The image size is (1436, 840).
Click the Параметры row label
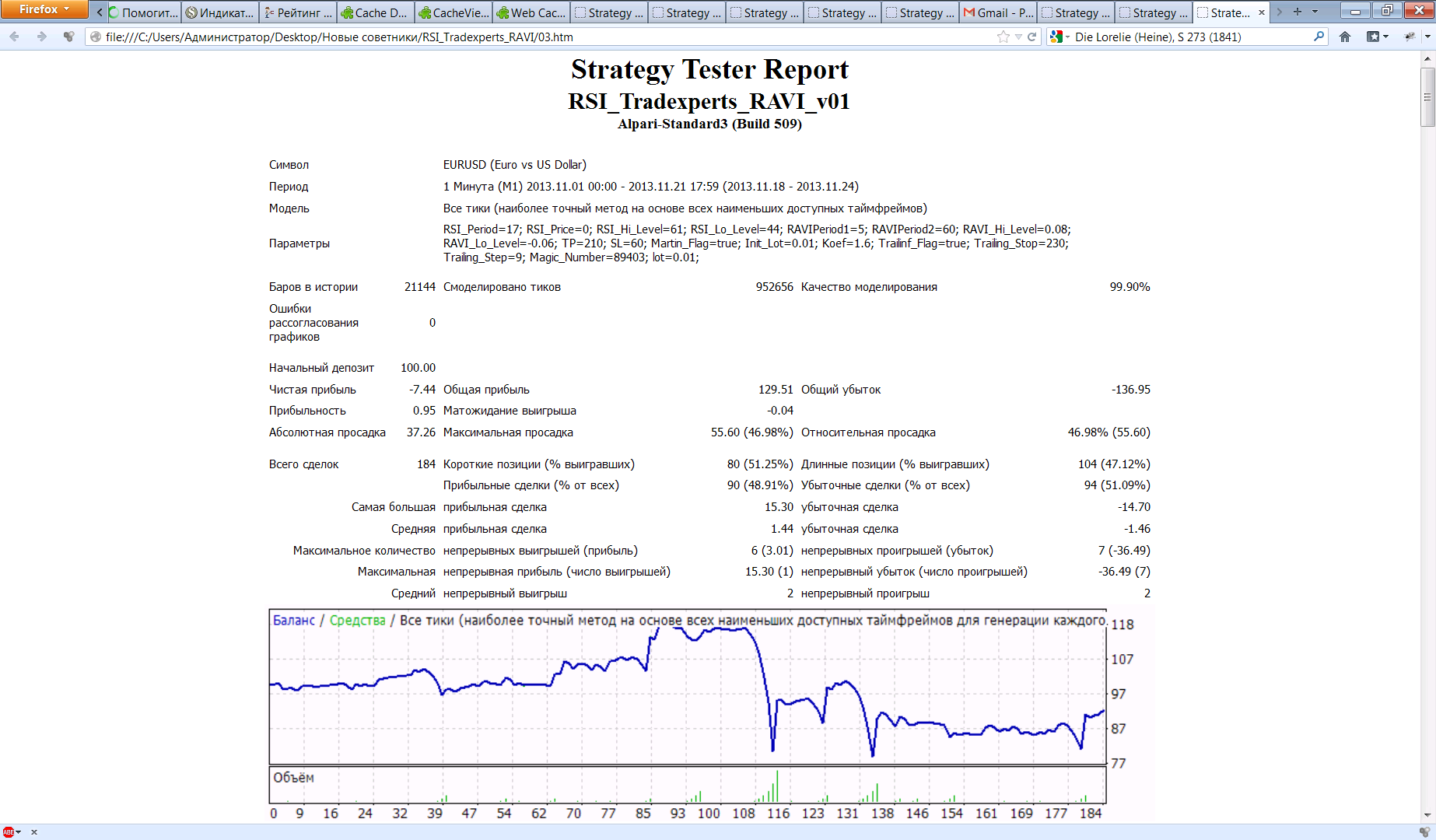coord(299,243)
